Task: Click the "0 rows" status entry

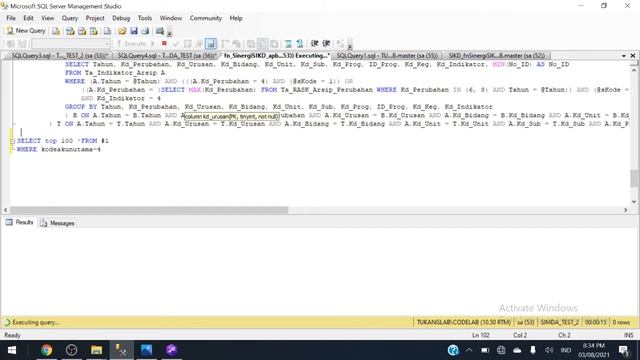Action: (x=621, y=322)
